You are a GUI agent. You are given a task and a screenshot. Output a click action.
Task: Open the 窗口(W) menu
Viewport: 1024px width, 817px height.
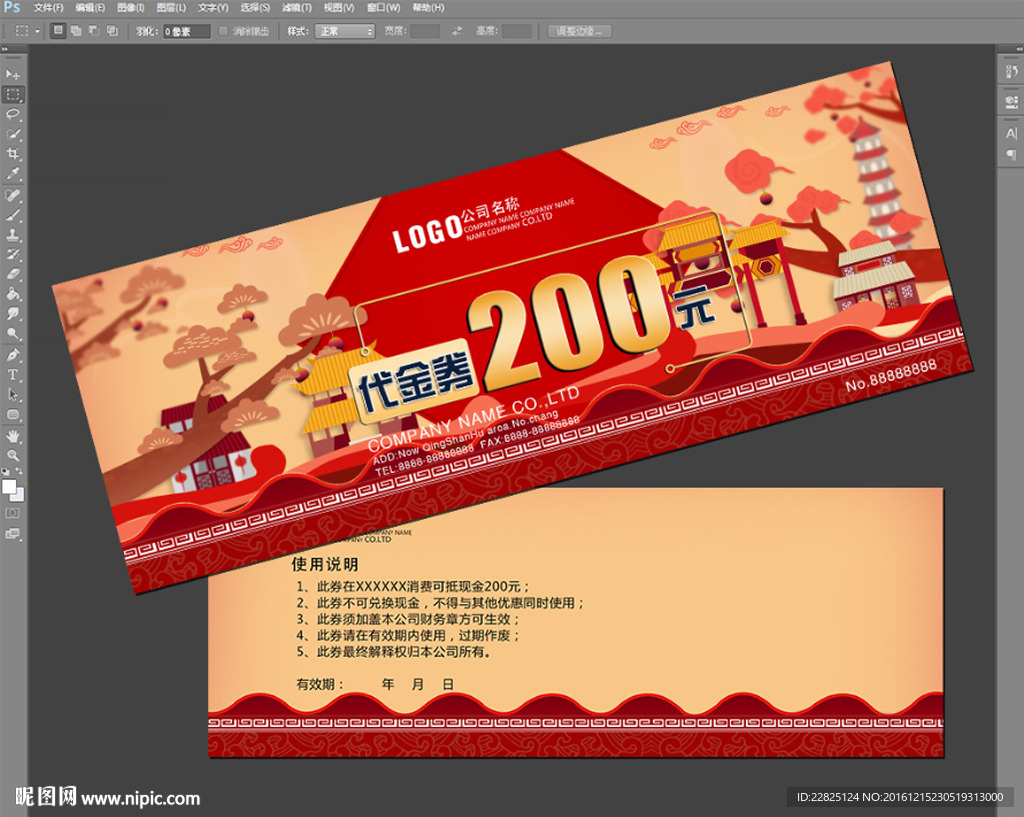pos(383,8)
